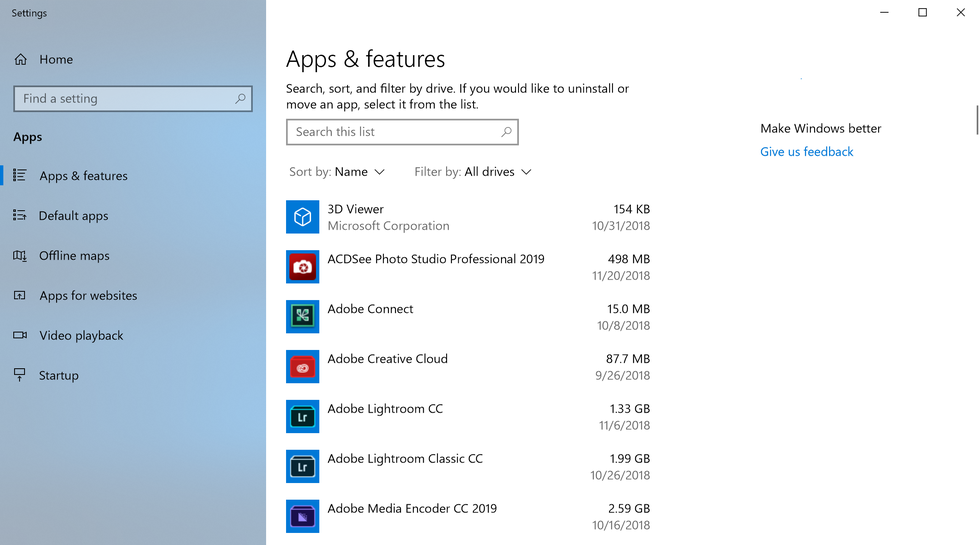Click the Video playback camera icon
This screenshot has width=980, height=545.
click(20, 336)
